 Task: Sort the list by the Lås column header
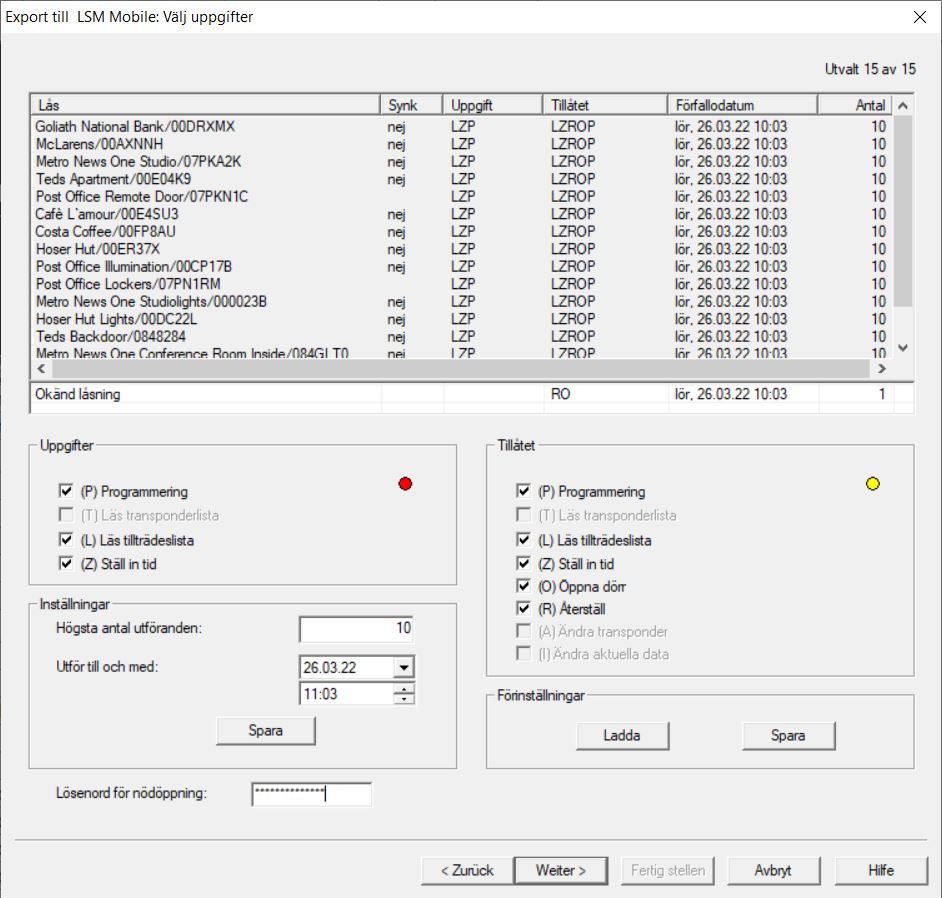click(205, 105)
